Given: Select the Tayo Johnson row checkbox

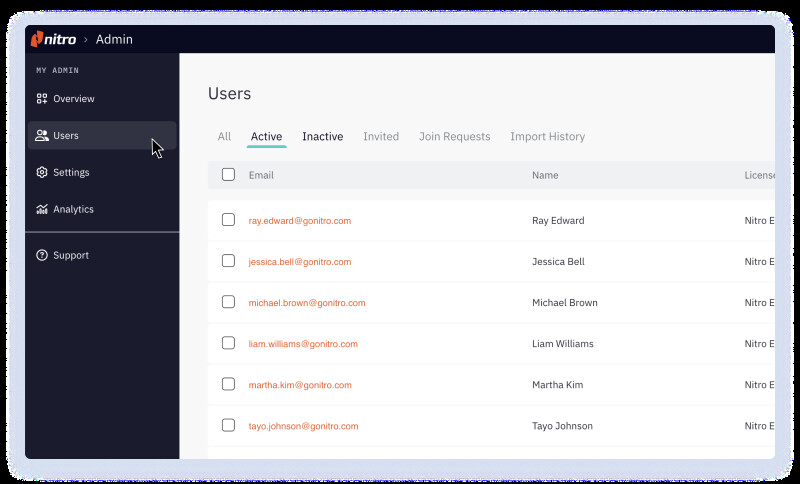Looking at the screenshot, I should pyautogui.click(x=228, y=425).
